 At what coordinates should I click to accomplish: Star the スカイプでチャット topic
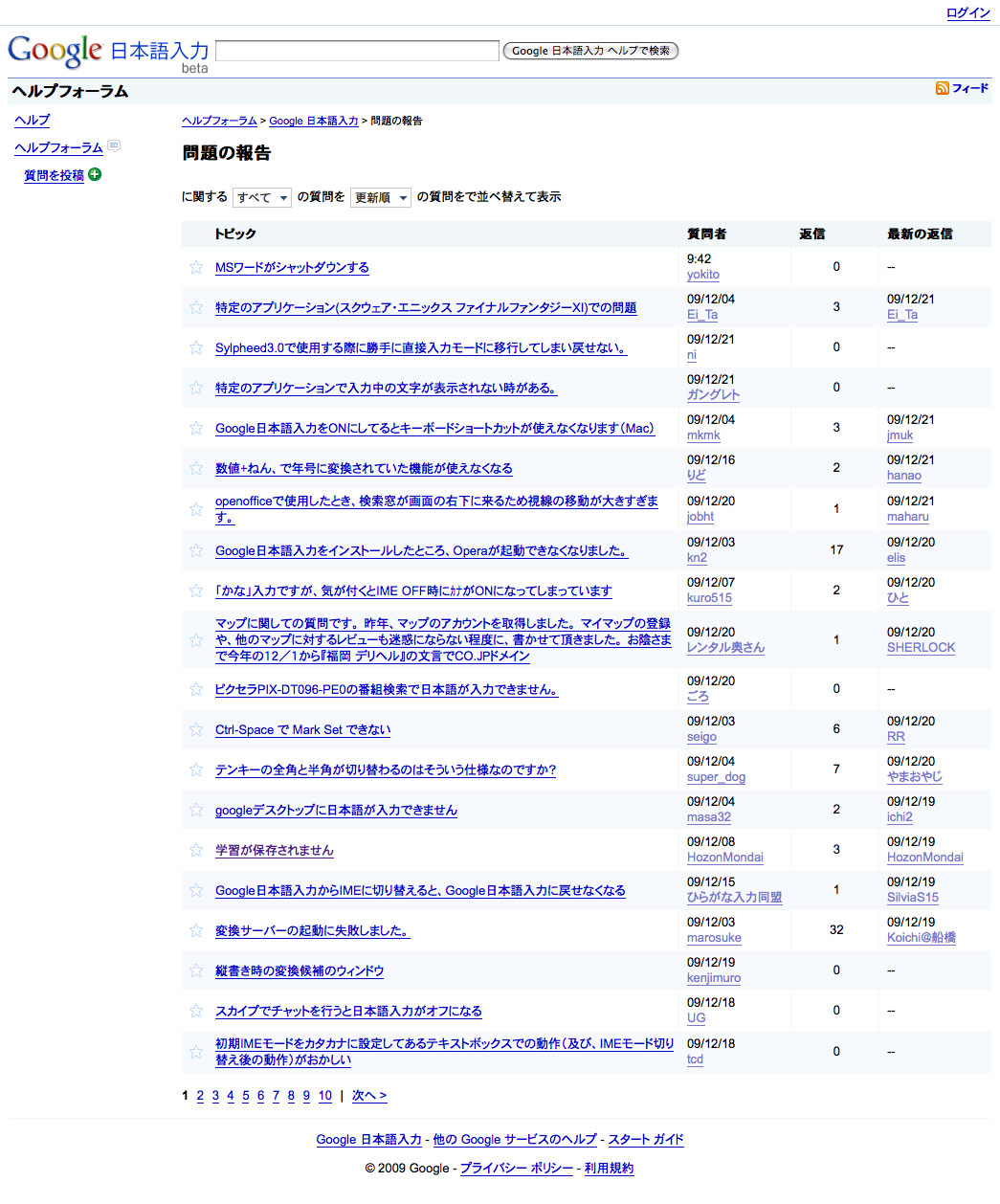196,1011
